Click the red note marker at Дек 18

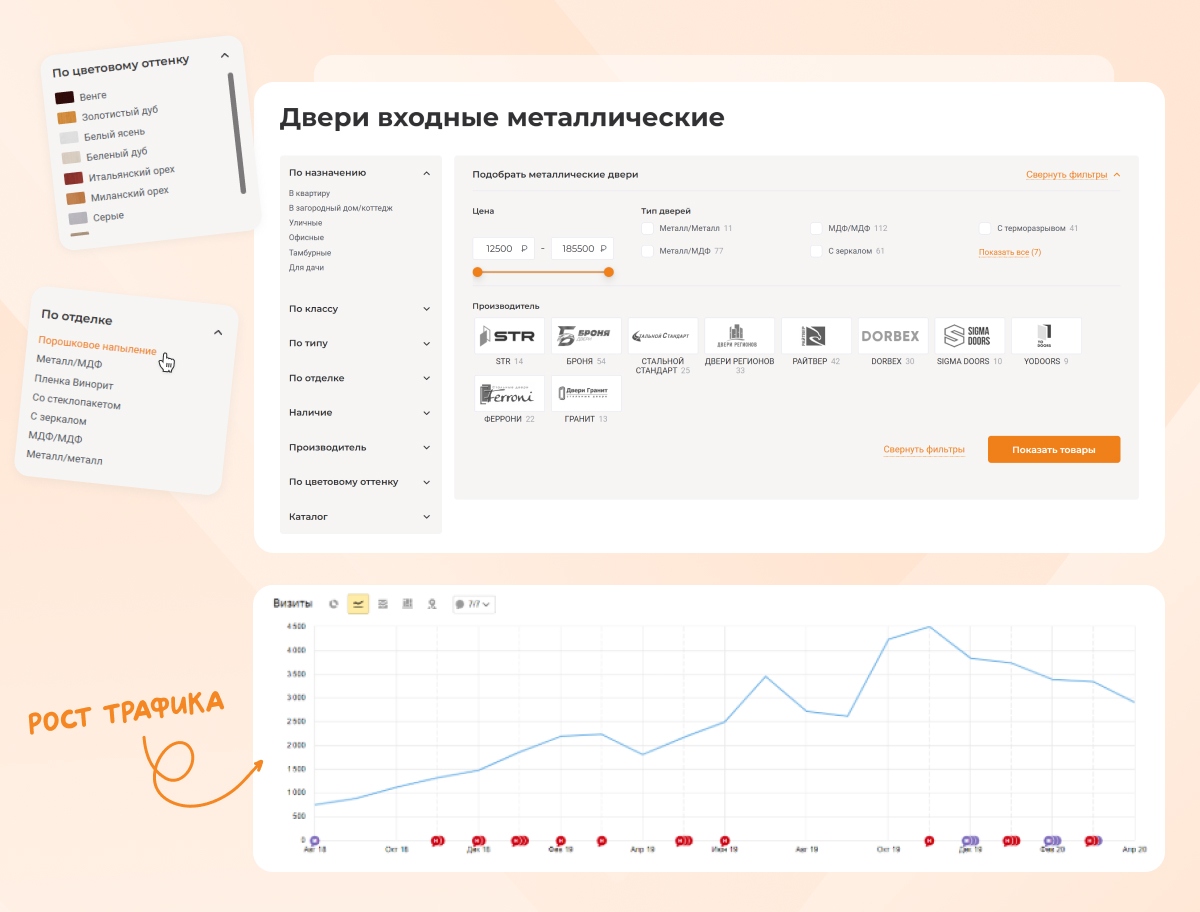point(478,841)
